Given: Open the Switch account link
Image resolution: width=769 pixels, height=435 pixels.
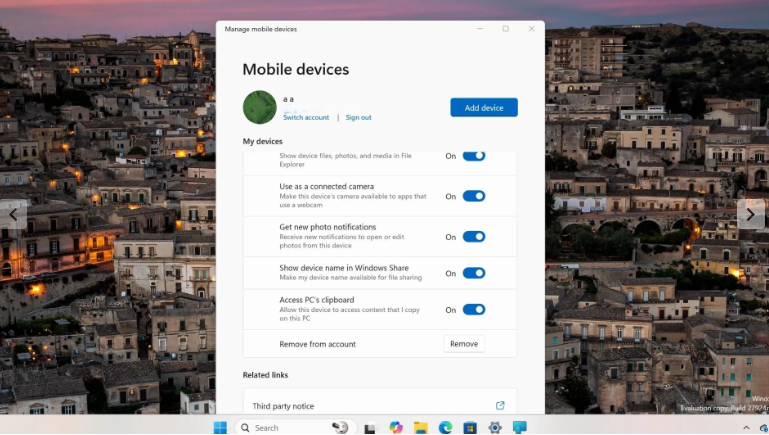Looking at the screenshot, I should (x=306, y=118).
